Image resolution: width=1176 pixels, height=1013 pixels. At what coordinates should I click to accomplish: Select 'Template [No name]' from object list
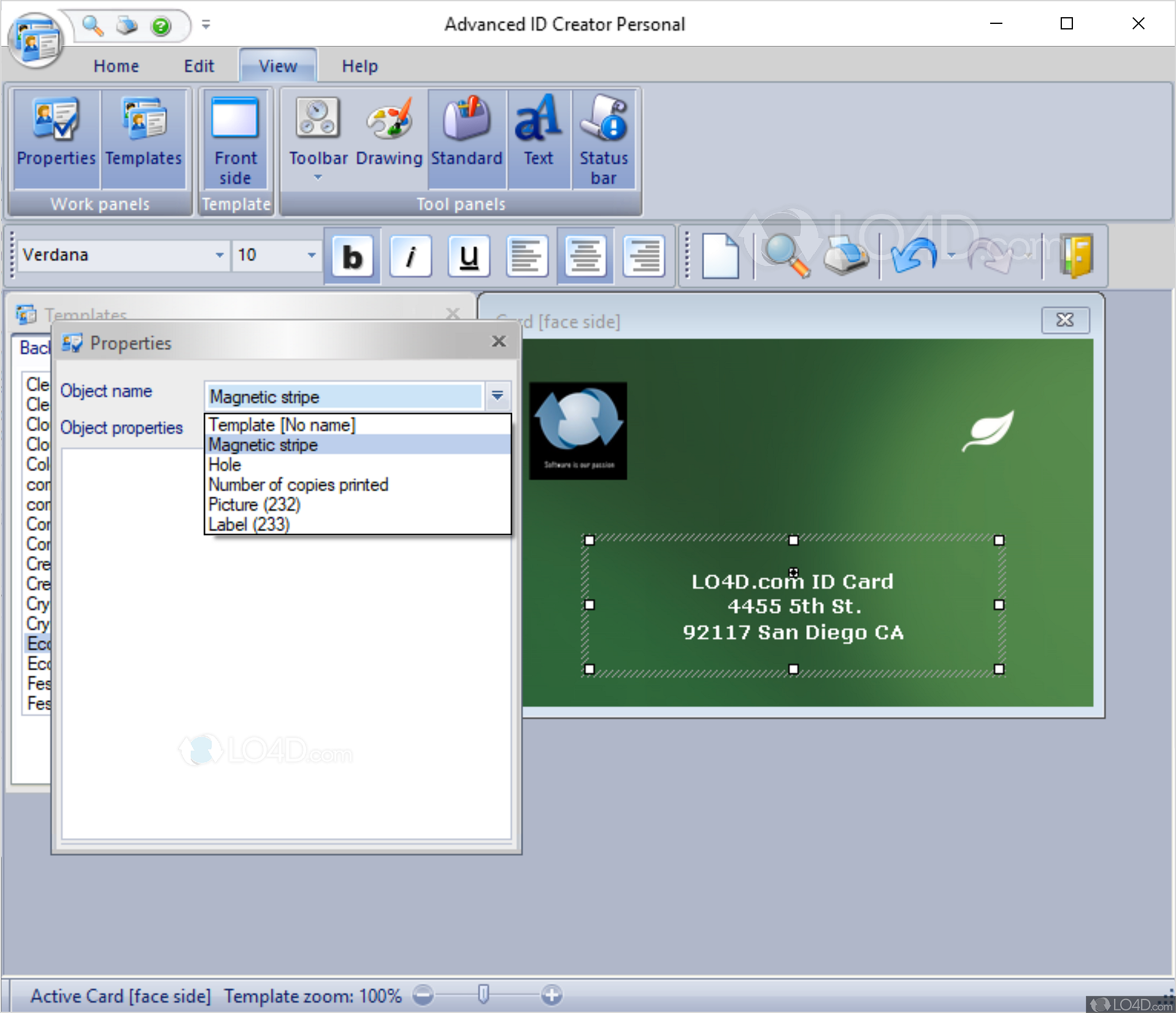(x=358, y=424)
